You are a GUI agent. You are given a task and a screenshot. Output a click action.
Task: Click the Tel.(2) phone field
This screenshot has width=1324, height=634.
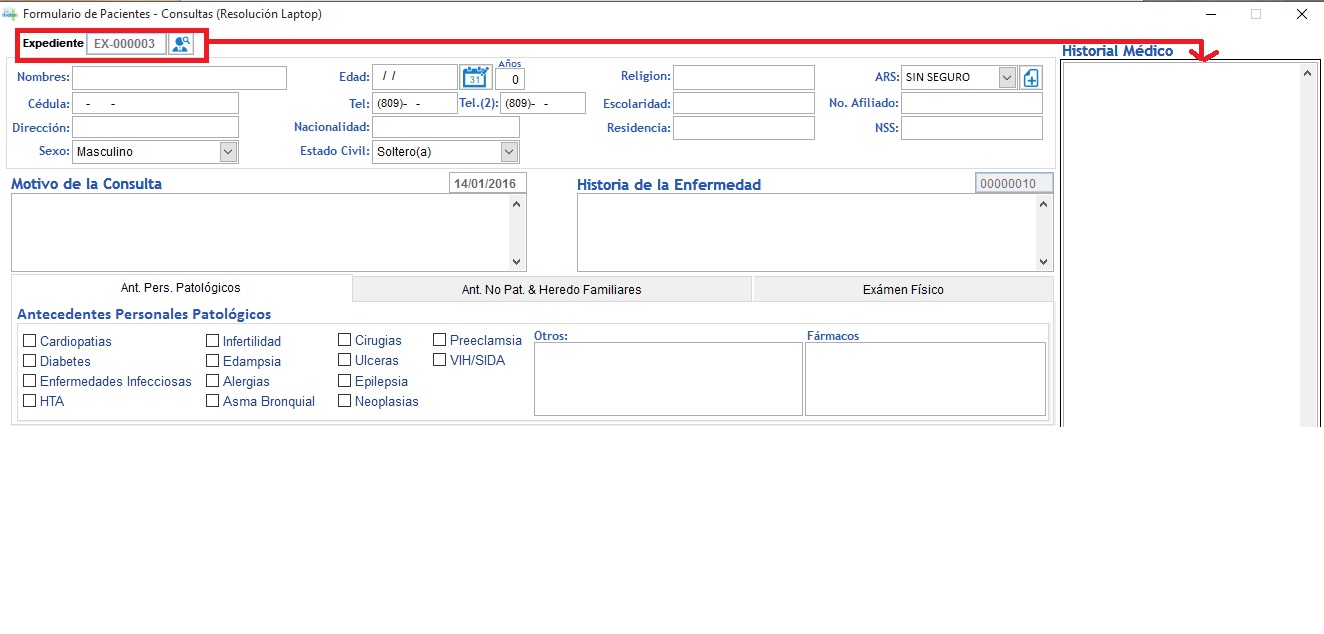(543, 103)
